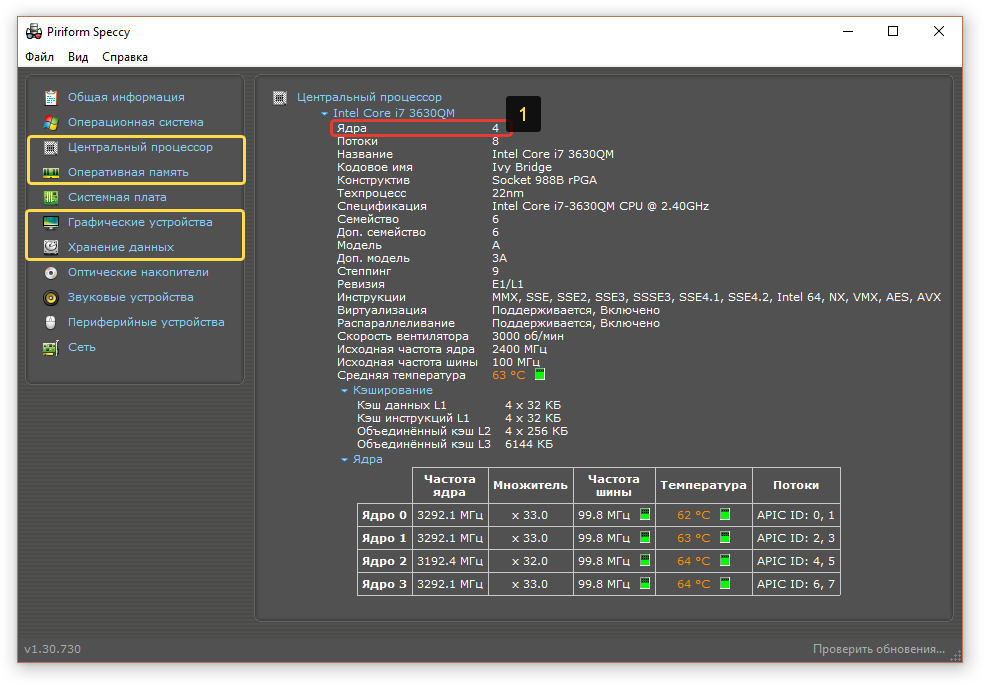Click the Проверить обновления link

879,649
